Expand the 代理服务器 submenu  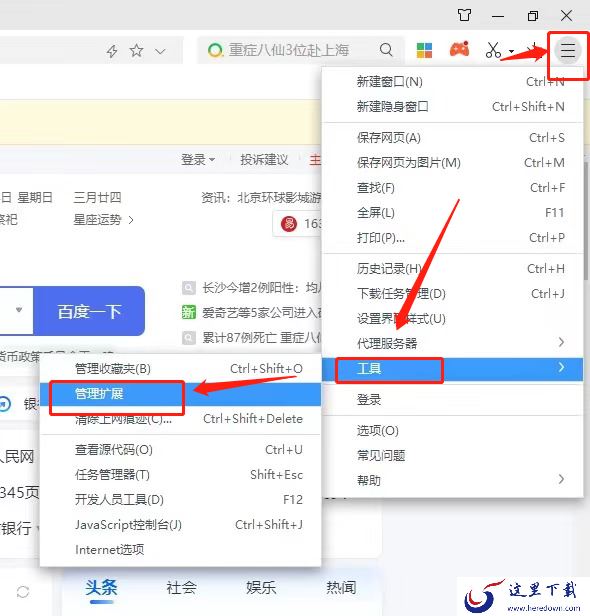453,343
